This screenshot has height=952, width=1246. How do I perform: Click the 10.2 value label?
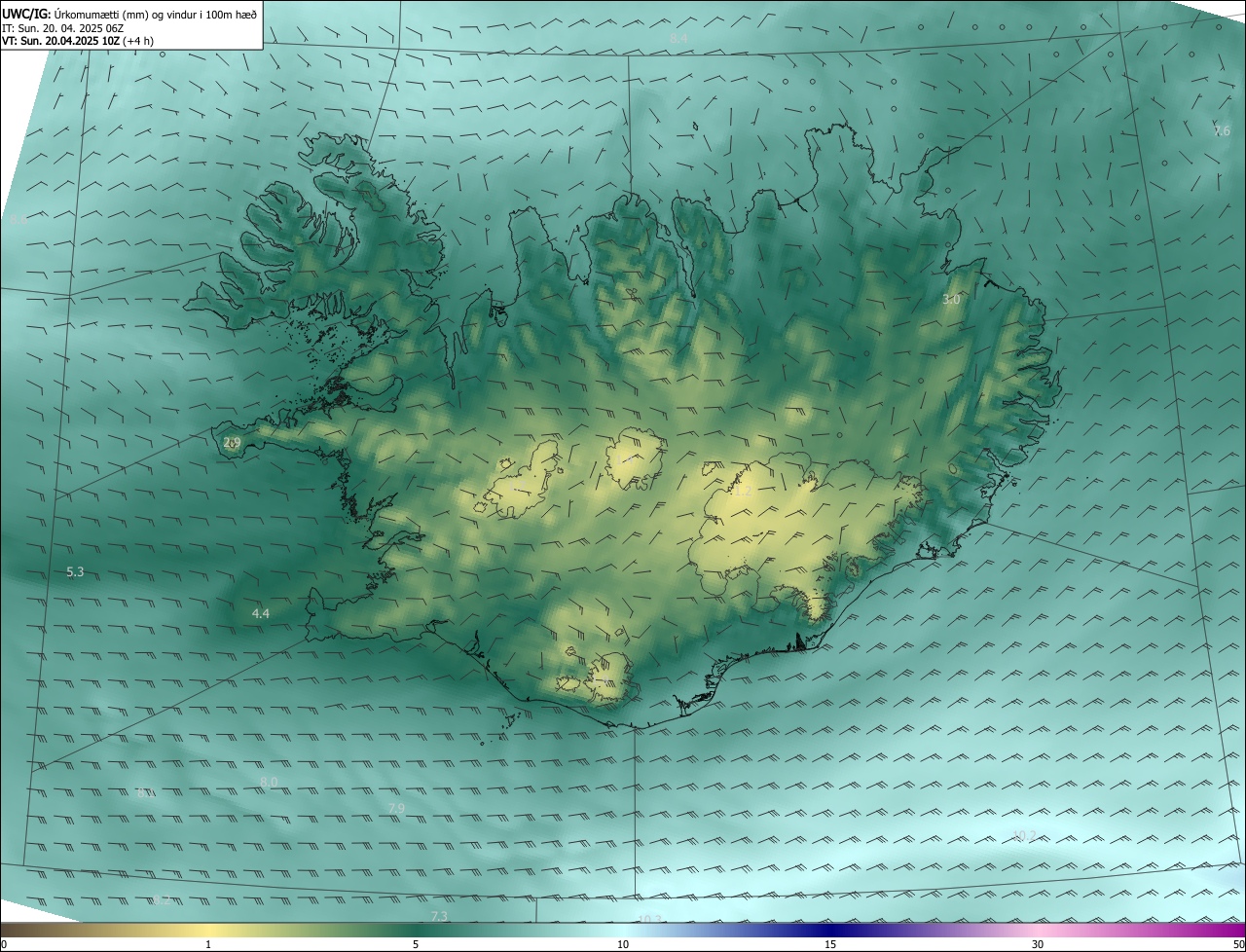[1025, 835]
